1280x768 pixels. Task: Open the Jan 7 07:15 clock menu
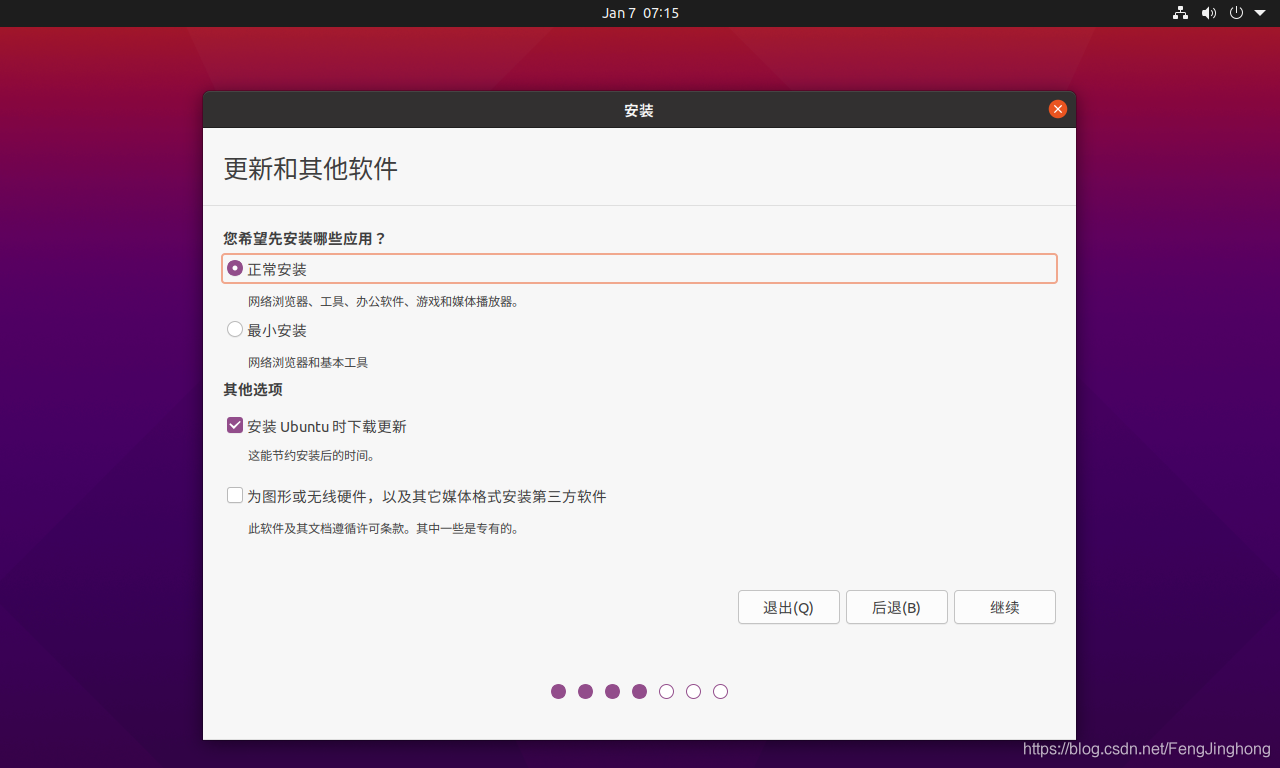[640, 13]
